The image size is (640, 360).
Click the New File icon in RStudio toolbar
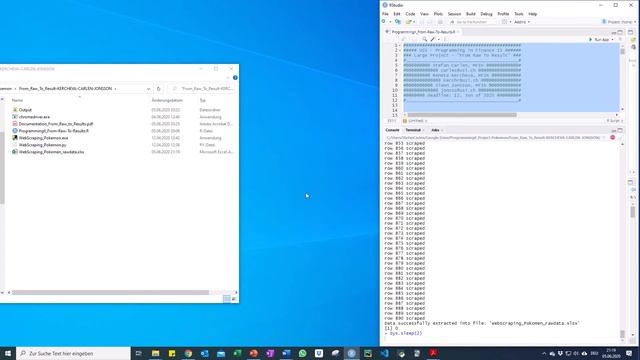384,22
